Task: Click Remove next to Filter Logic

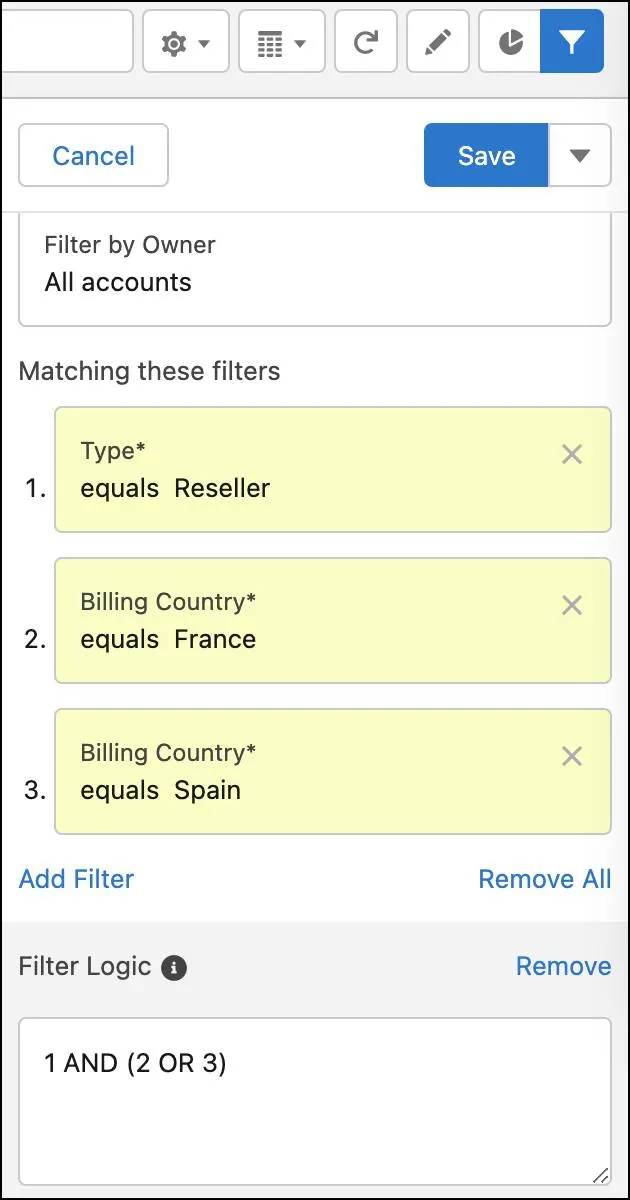Action: pos(563,966)
